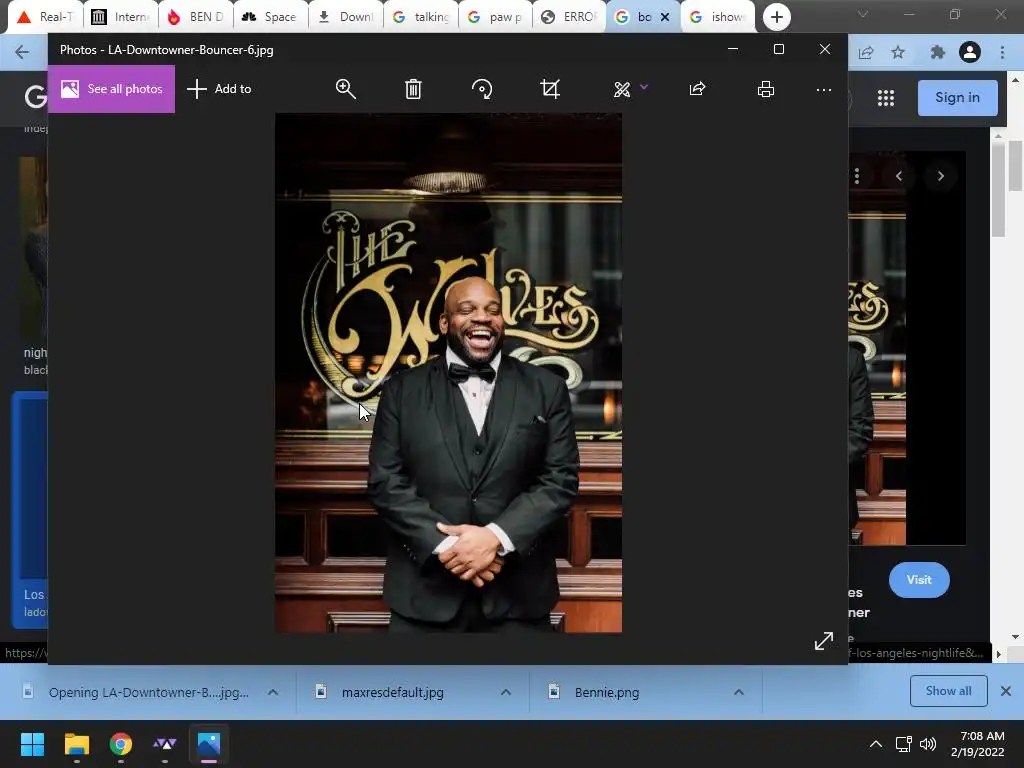This screenshot has height=768, width=1024.
Task: Switch to the Real-T browser tab
Action: [x=45, y=17]
